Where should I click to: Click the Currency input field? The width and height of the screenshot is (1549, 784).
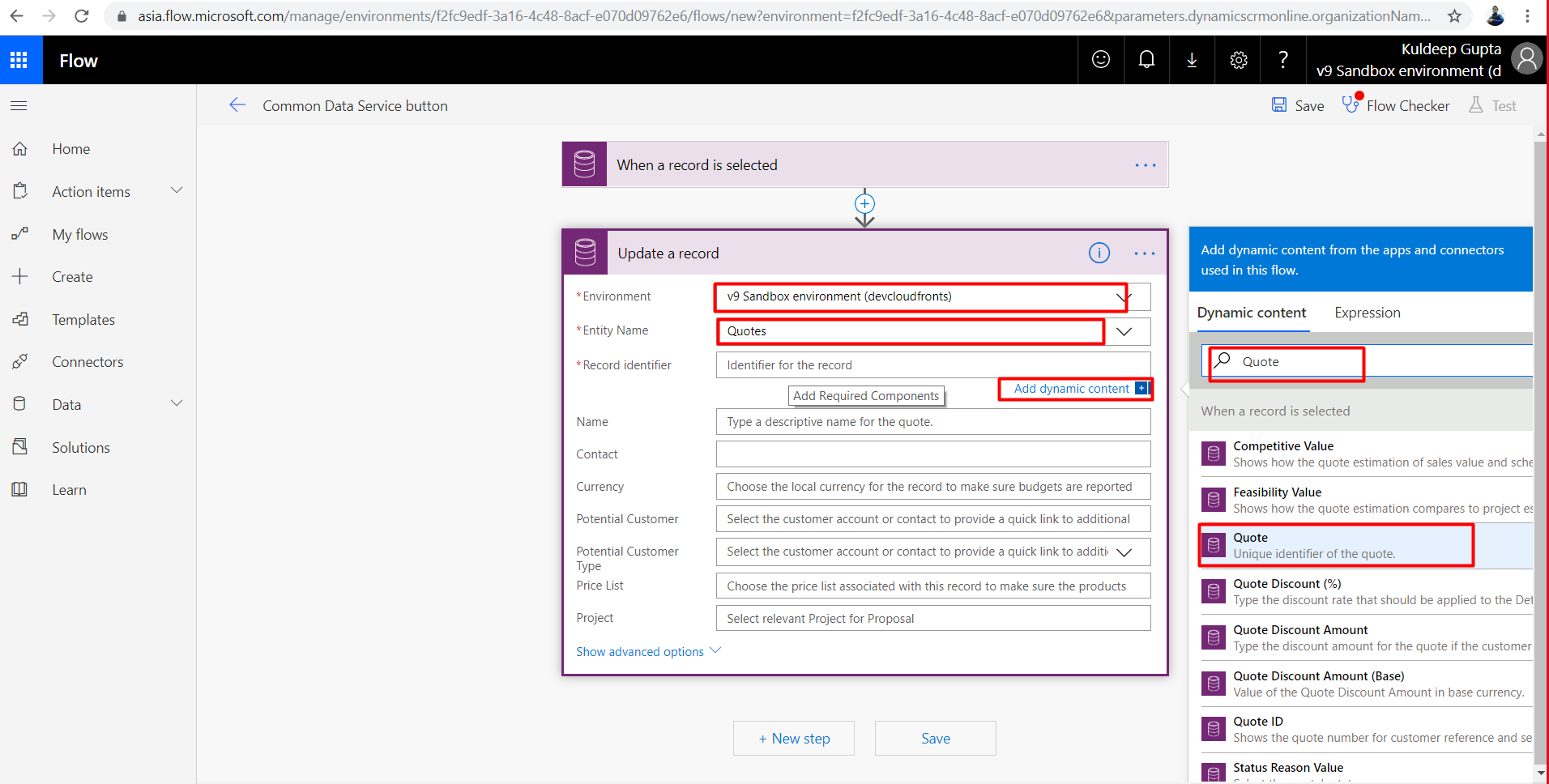[933, 487]
